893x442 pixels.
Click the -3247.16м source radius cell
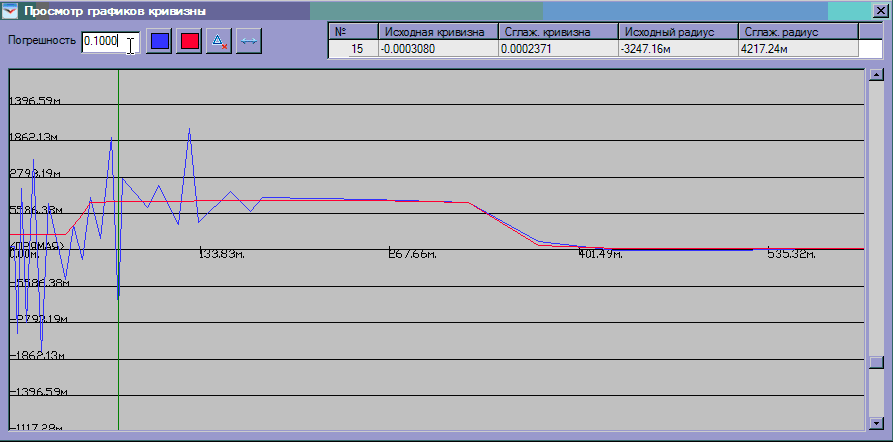click(677, 48)
